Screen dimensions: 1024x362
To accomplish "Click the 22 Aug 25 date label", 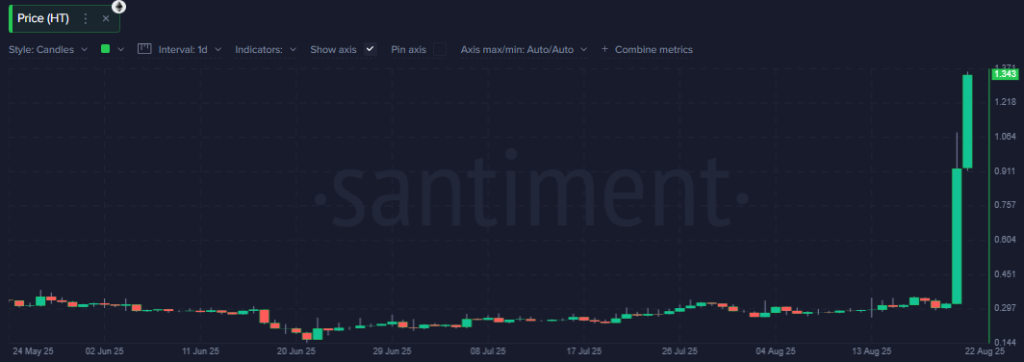I will click(984, 352).
